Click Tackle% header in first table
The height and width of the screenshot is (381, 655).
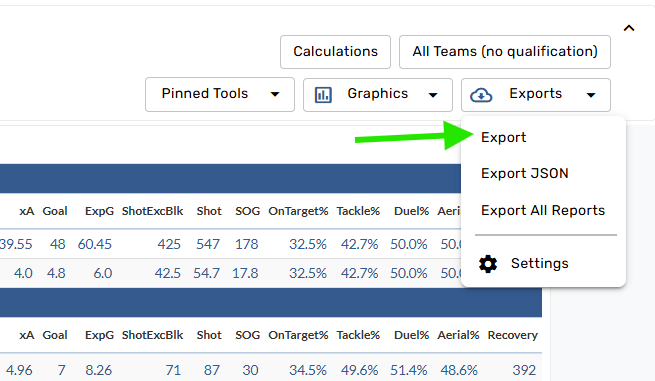pos(358,211)
